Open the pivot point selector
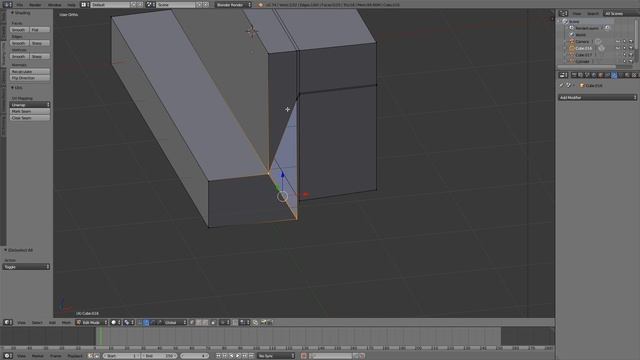Screen dimensions: 640x360 tap(129, 322)
